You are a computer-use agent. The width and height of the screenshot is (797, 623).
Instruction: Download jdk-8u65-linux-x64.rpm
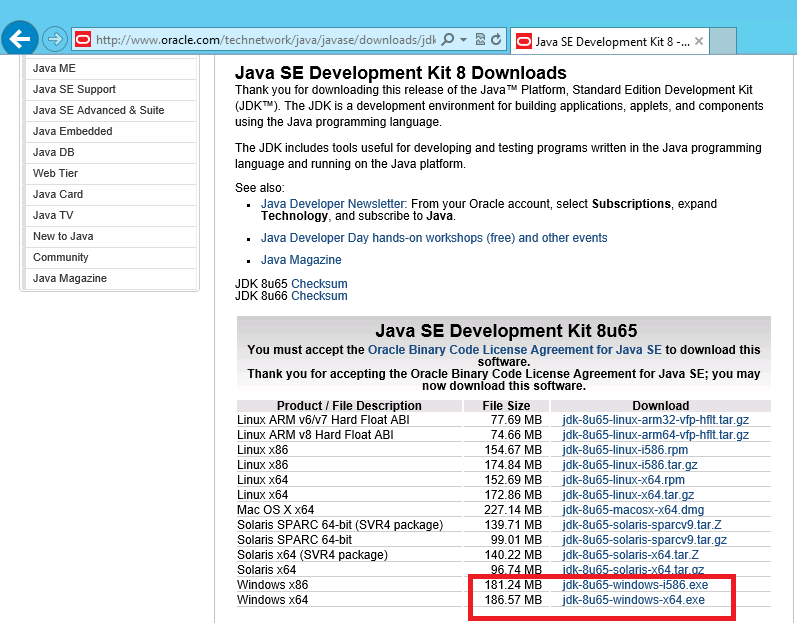(623, 480)
